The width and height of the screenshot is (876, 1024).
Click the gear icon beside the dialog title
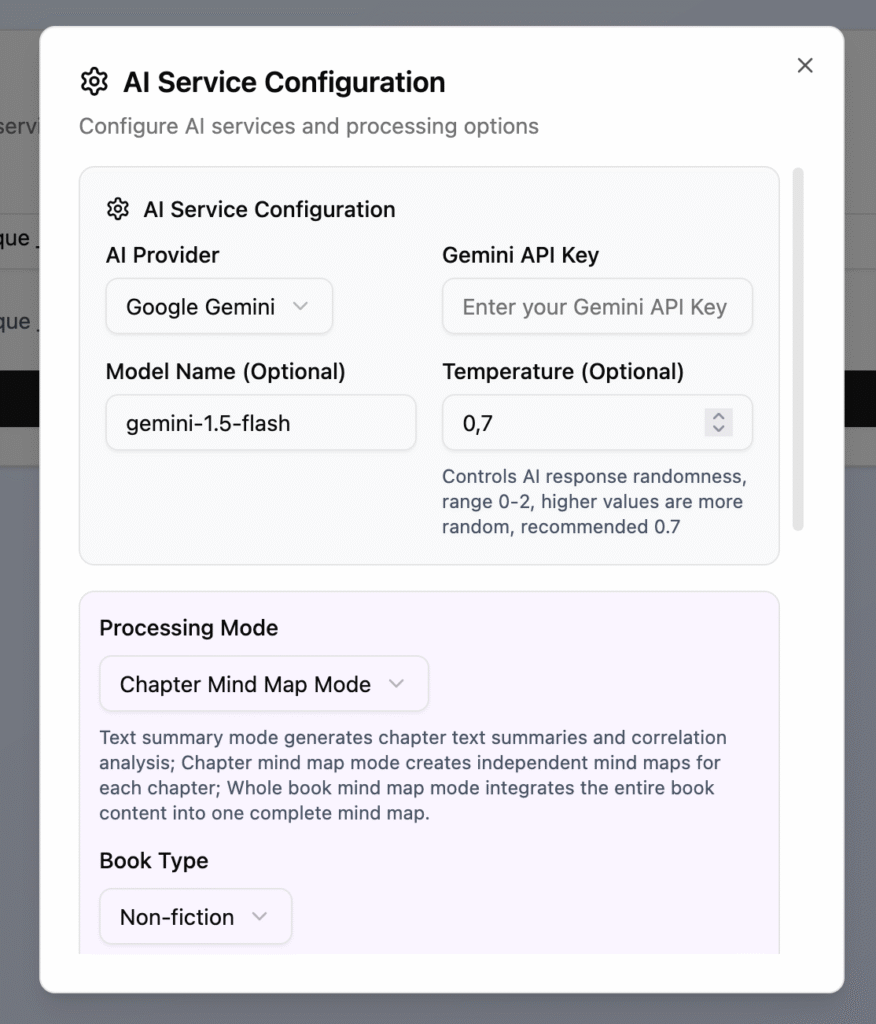pyautogui.click(x=94, y=82)
